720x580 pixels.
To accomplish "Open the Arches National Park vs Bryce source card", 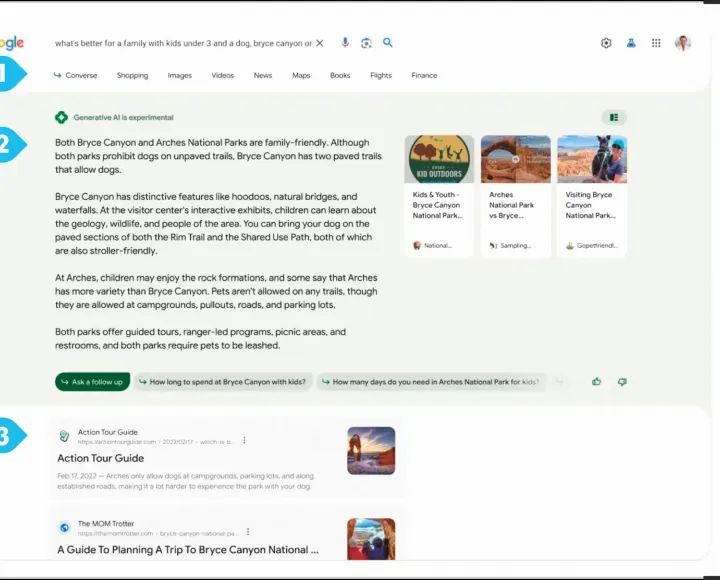I will tap(516, 196).
